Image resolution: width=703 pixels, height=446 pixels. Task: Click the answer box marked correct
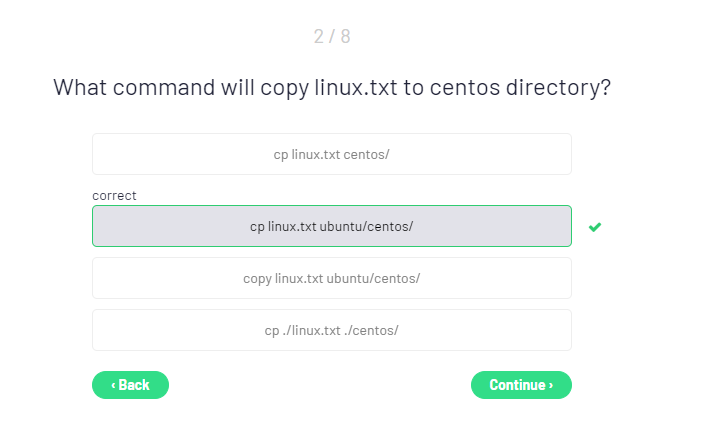tap(331, 226)
